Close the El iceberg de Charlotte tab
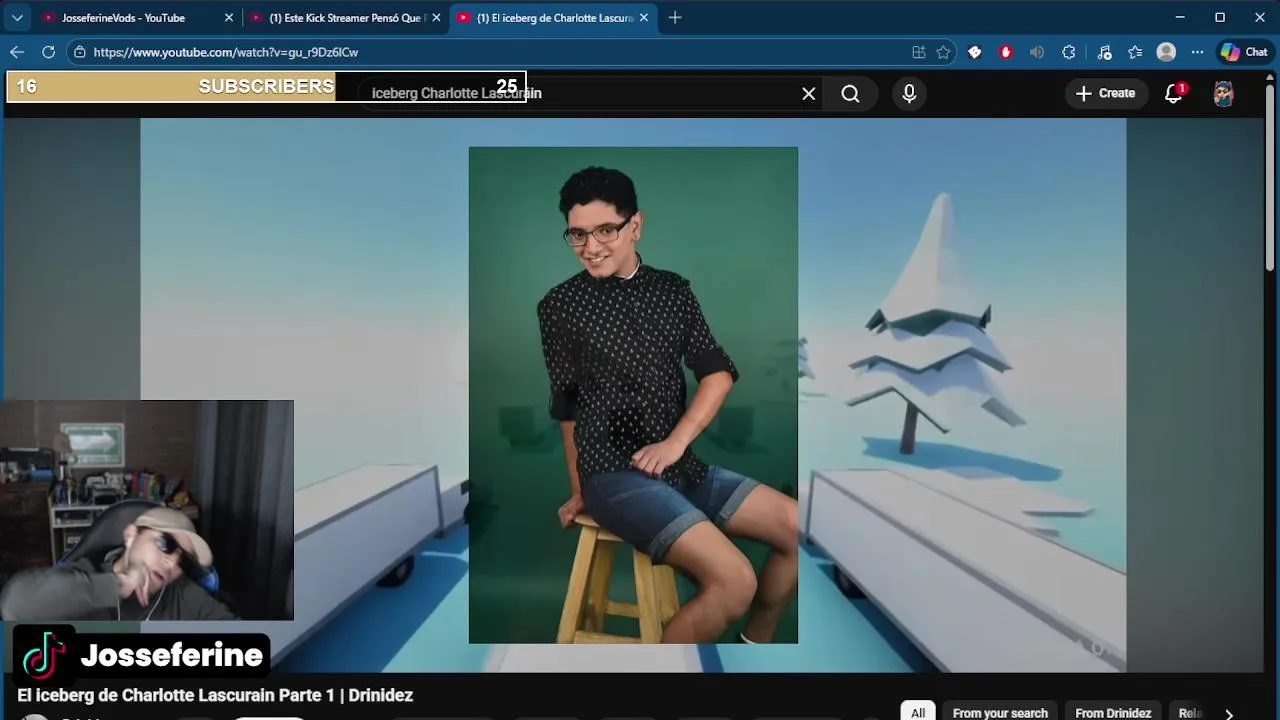This screenshot has width=1280, height=720. (643, 18)
